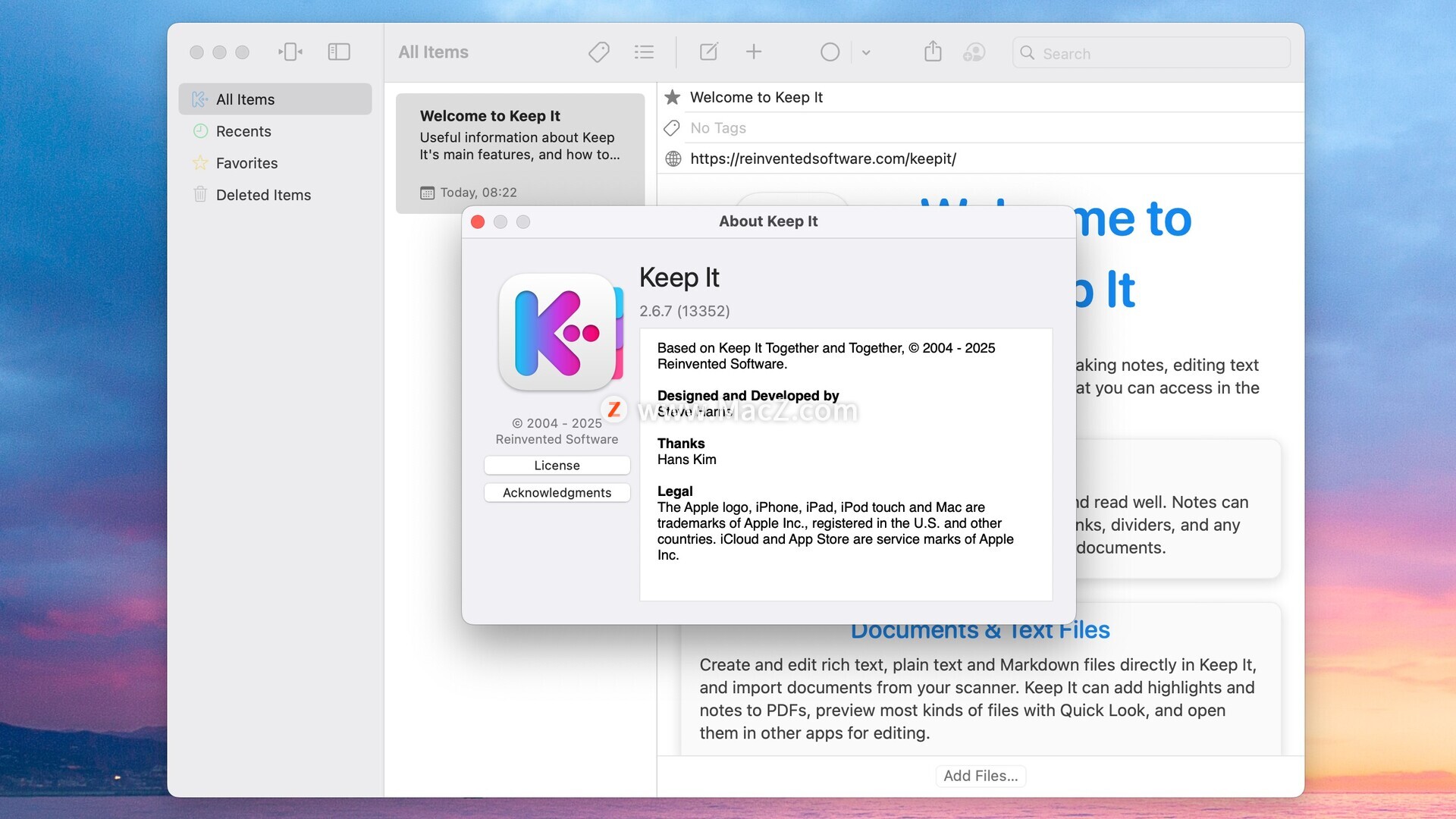Click the License button
The width and height of the screenshot is (1456, 819).
coord(557,466)
